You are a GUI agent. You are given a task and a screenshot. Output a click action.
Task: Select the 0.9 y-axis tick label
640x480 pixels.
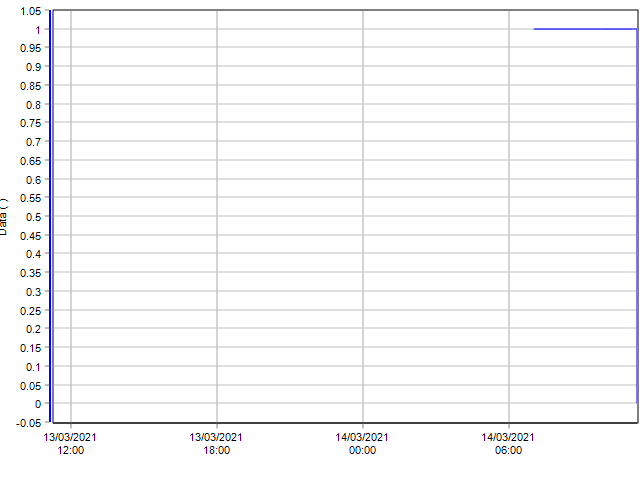[33, 67]
